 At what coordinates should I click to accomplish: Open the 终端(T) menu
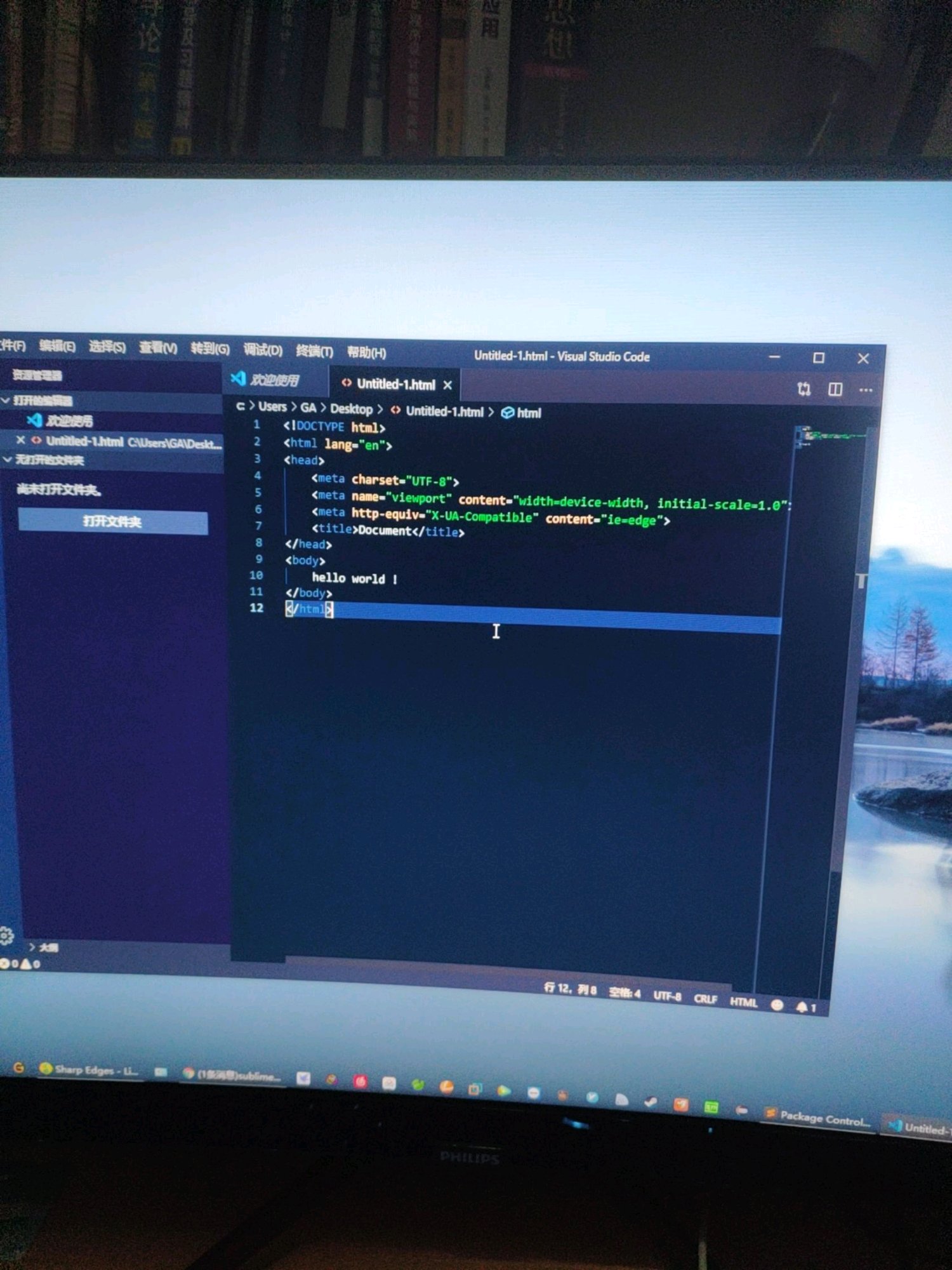(314, 351)
